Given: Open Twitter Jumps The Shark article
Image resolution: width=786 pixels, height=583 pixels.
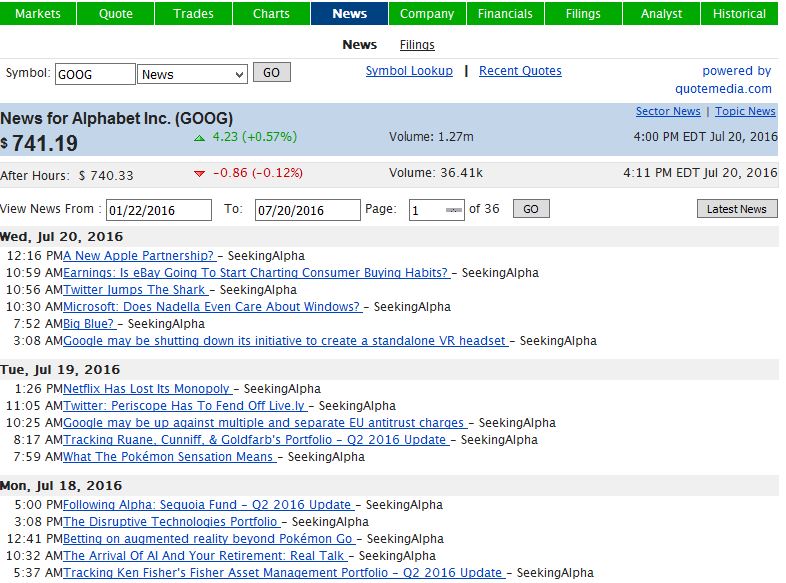Looking at the screenshot, I should coord(135,290).
